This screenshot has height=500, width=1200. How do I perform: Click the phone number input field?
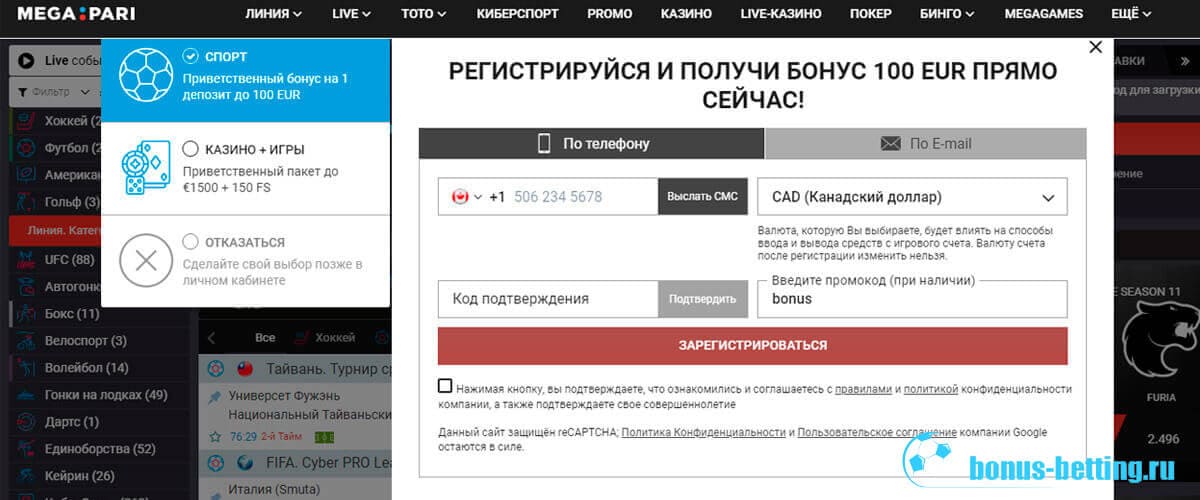(582, 197)
